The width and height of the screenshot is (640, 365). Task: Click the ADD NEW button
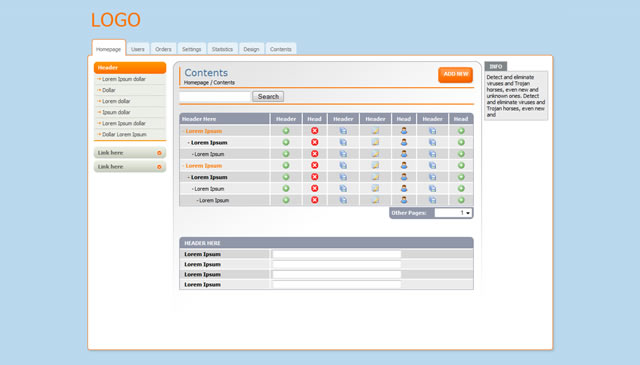point(456,74)
